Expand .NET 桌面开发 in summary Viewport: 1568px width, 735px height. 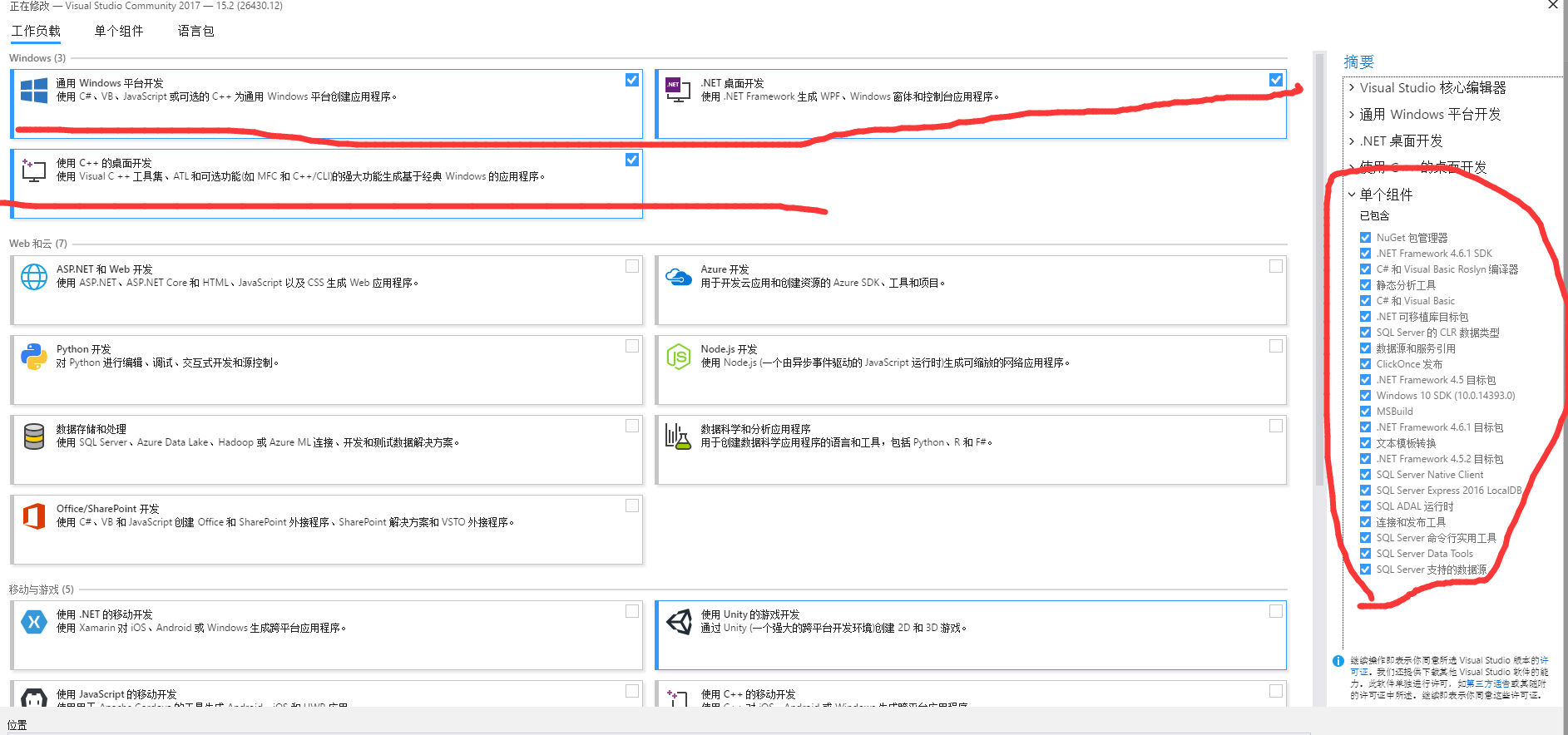coord(1352,141)
